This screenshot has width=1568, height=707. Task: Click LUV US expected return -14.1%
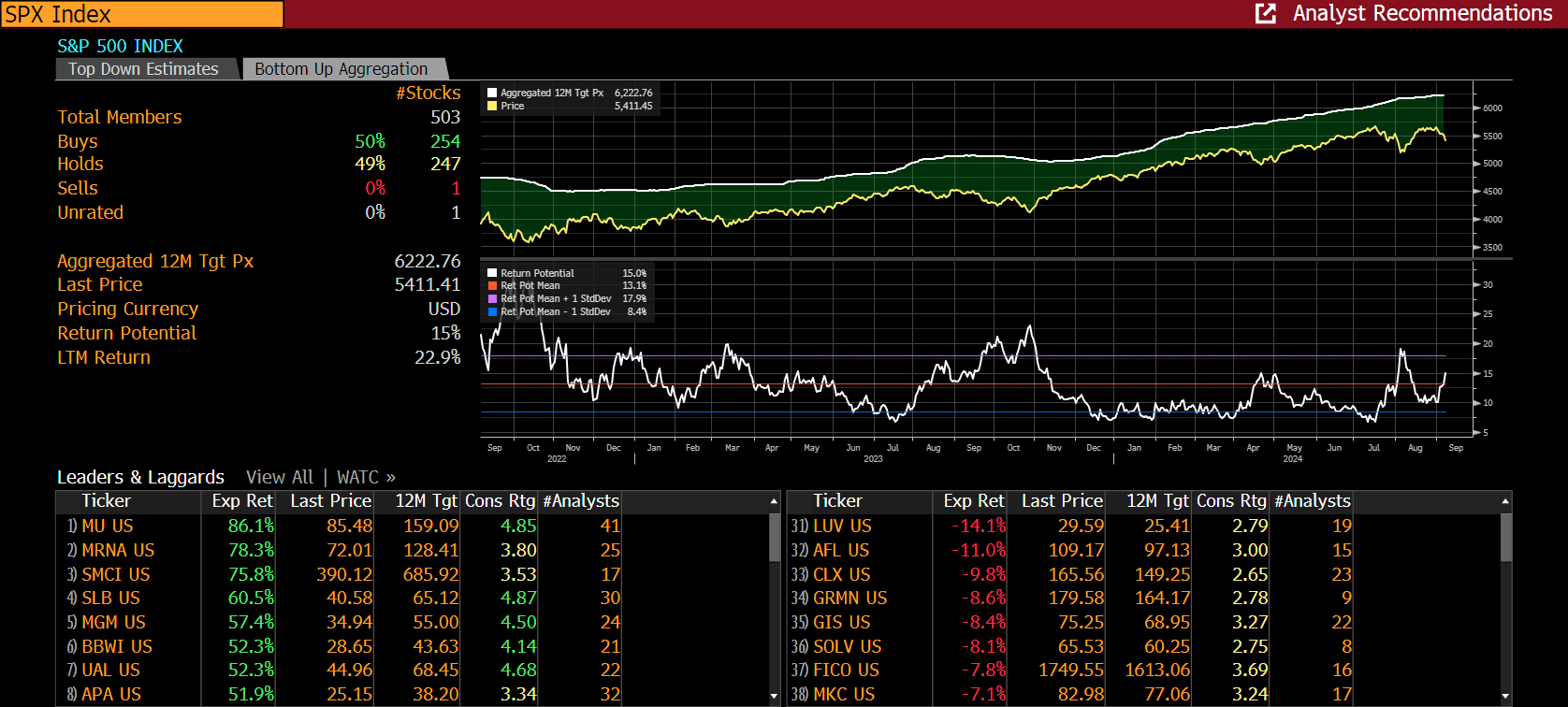[979, 527]
